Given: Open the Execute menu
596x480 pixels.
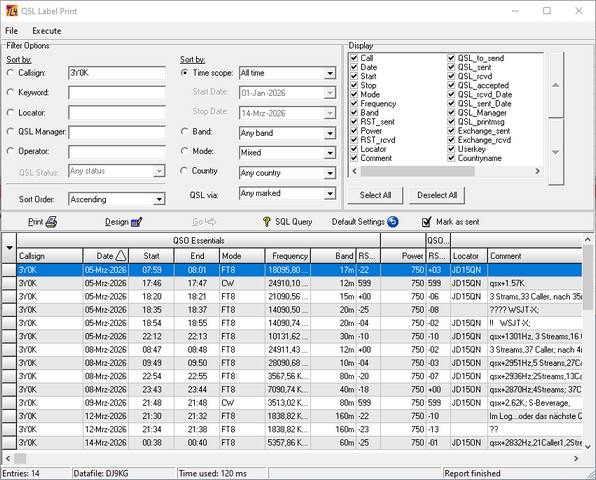Looking at the screenshot, I should click(47, 31).
